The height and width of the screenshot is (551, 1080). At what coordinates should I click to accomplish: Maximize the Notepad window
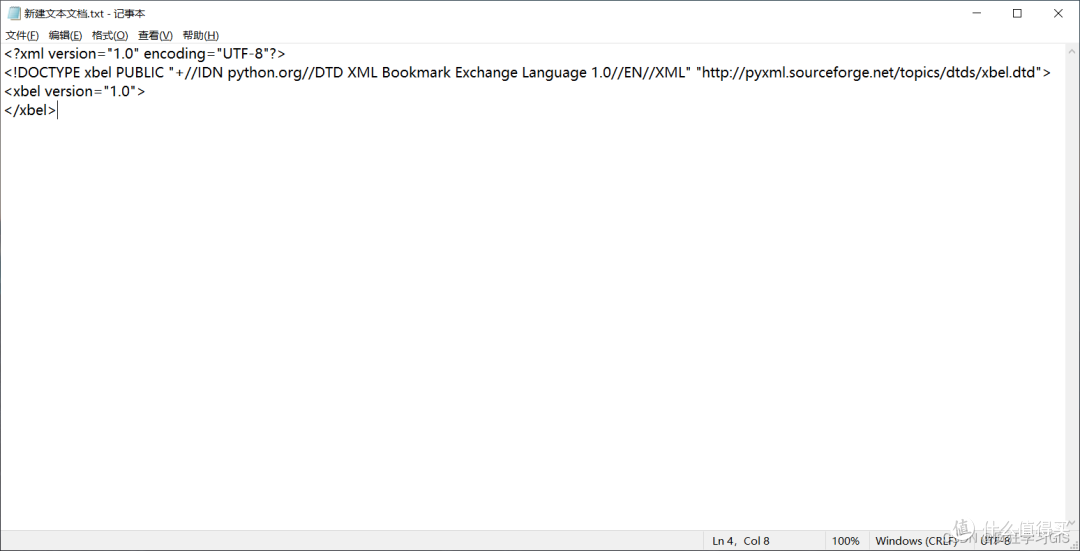coord(1017,13)
